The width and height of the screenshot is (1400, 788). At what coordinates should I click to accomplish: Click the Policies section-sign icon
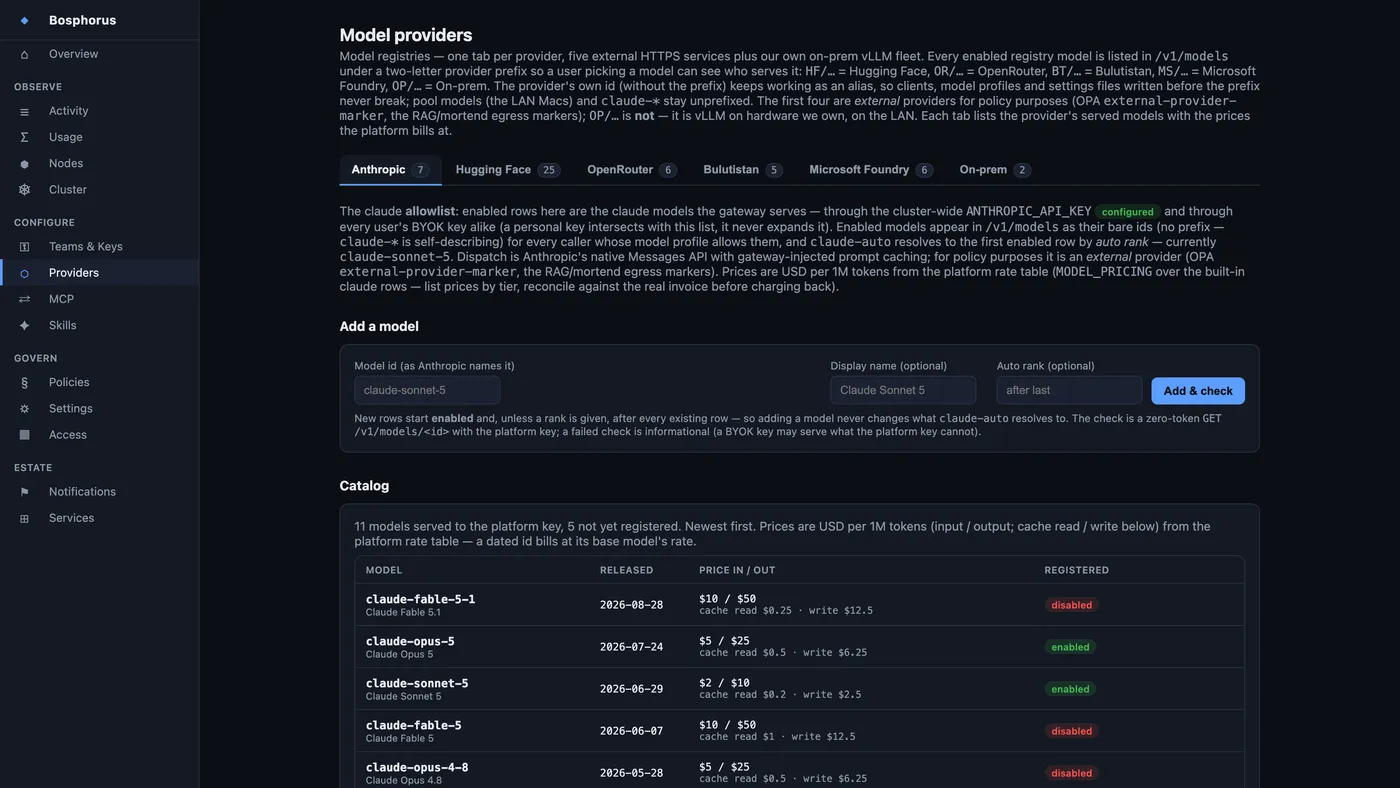[x=24, y=382]
